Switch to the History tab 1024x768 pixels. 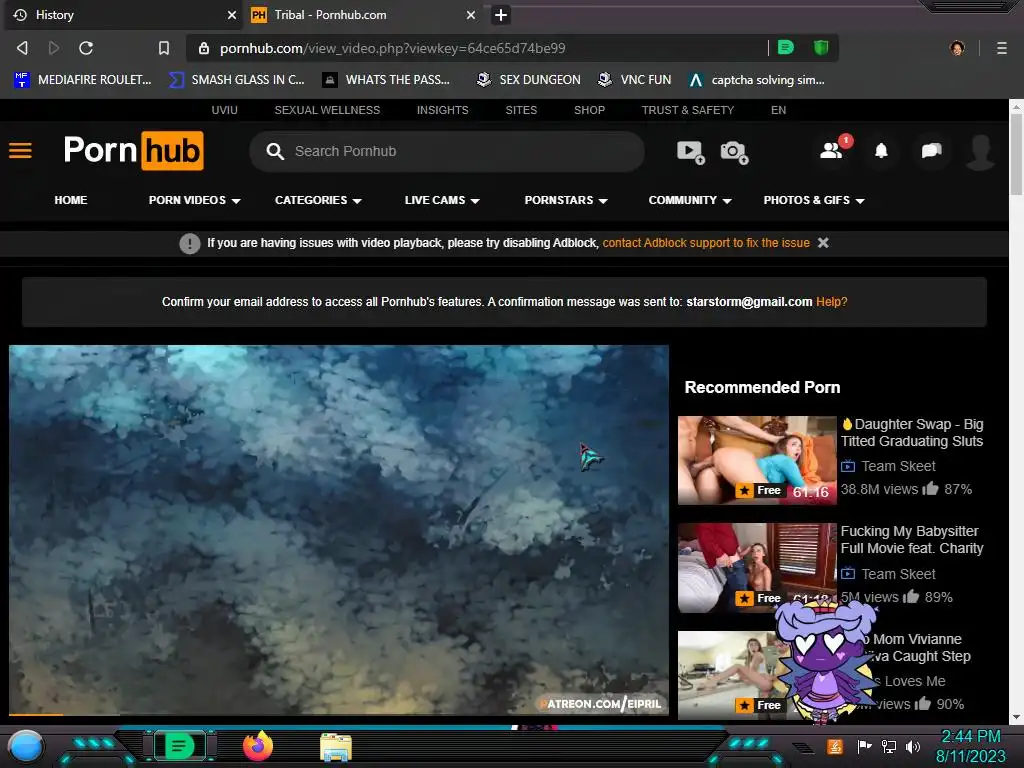123,14
